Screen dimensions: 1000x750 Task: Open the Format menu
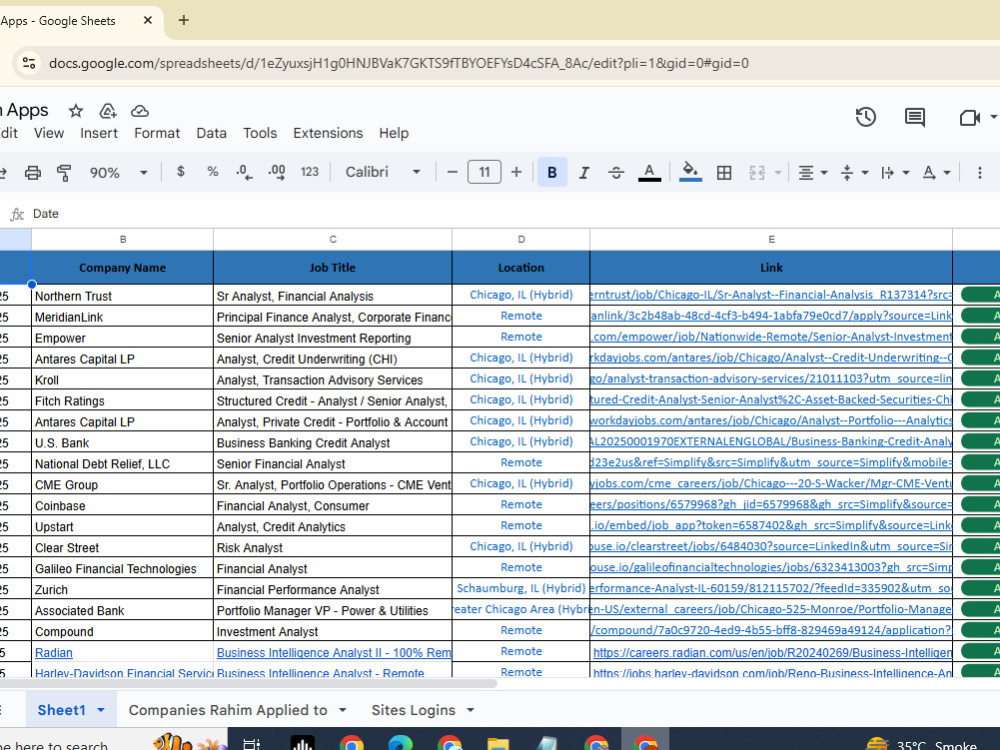click(x=157, y=133)
